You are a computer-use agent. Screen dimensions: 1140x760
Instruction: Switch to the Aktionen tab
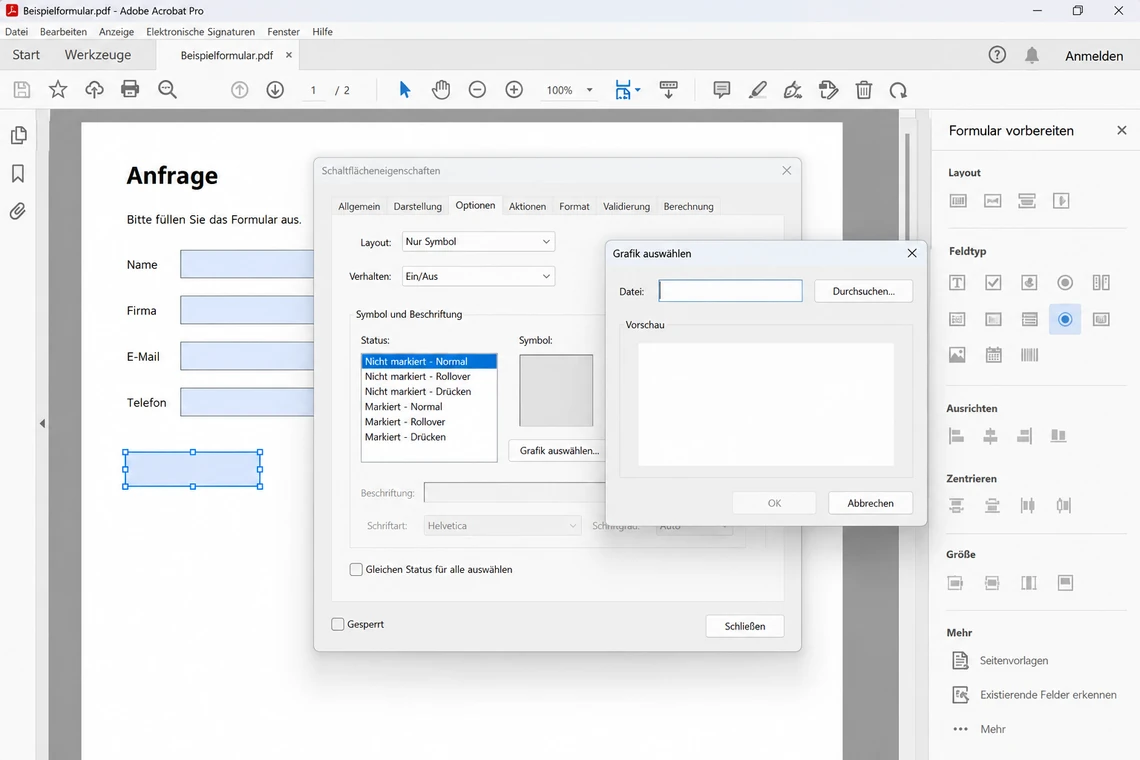point(527,207)
